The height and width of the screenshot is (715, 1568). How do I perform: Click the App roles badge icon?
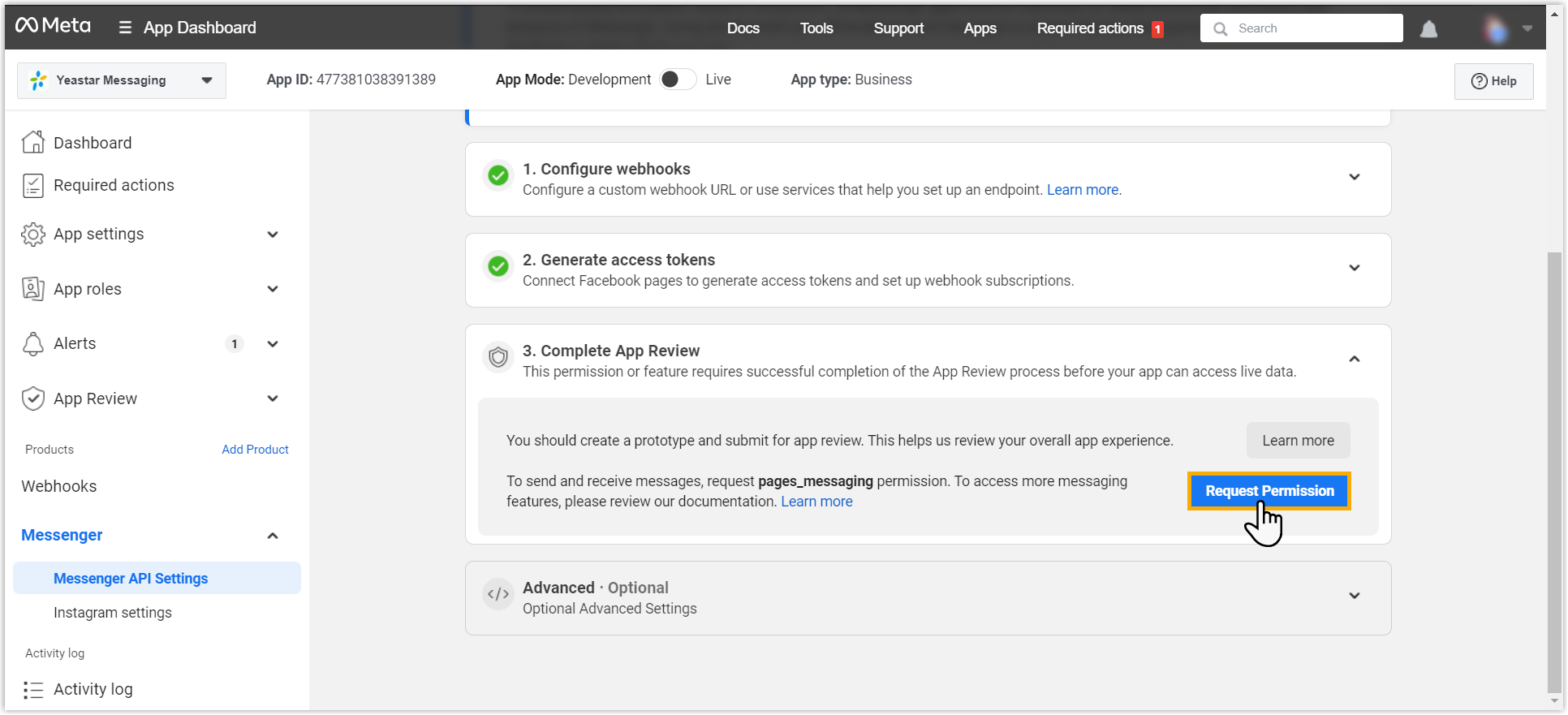point(33,288)
